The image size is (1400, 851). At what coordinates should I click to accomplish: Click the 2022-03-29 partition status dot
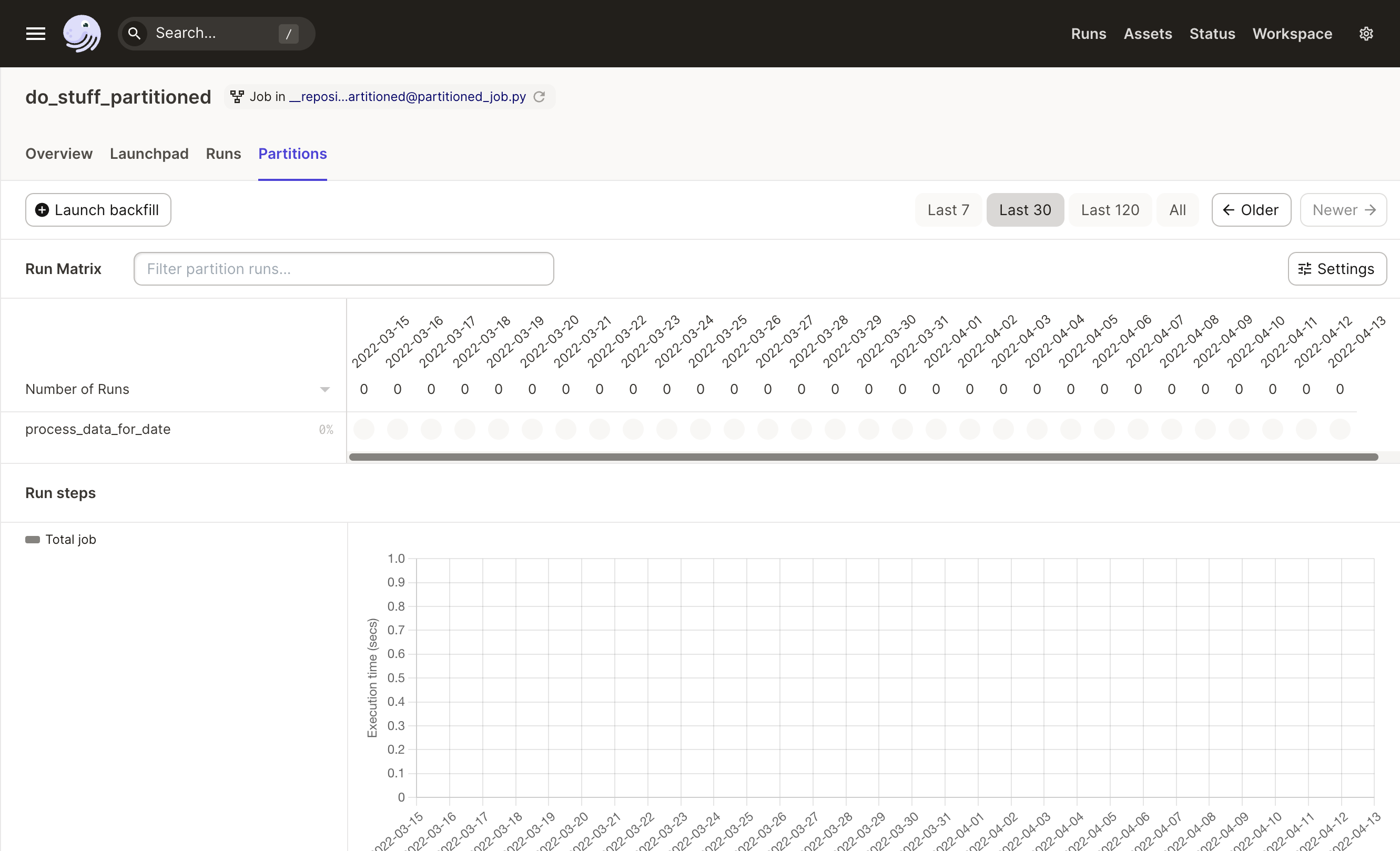[835, 429]
